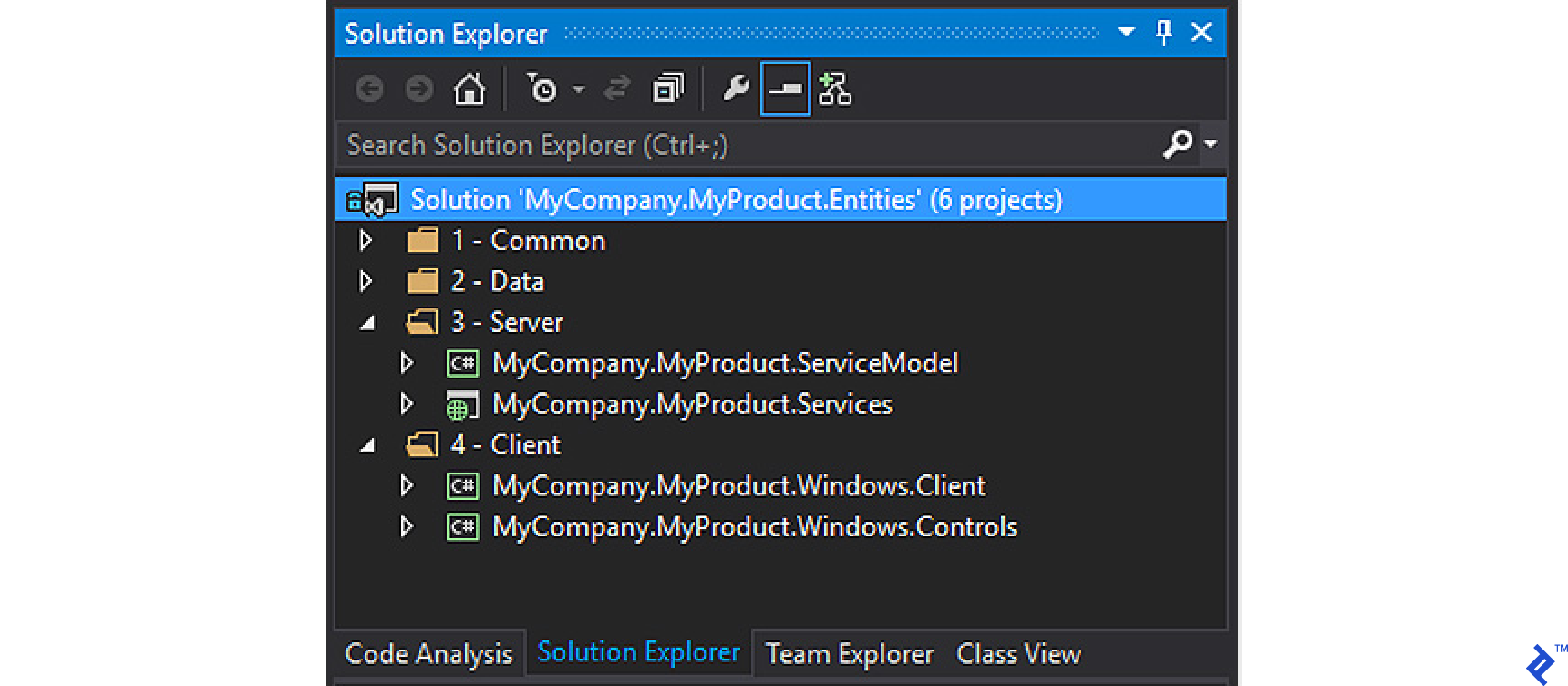The height and width of the screenshot is (686, 1568).
Task: Select '1 - Common' folder label
Action: click(529, 241)
